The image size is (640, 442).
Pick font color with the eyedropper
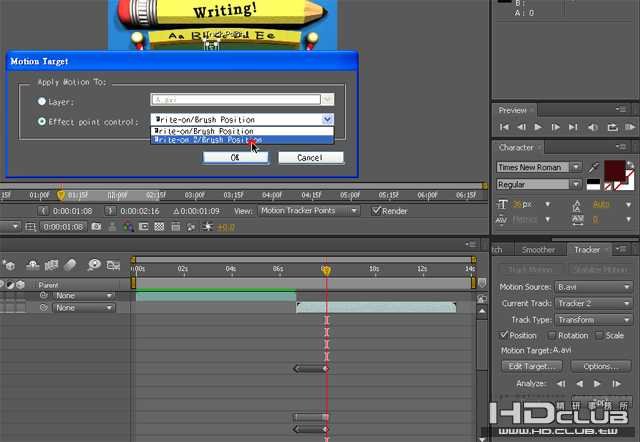click(x=593, y=167)
